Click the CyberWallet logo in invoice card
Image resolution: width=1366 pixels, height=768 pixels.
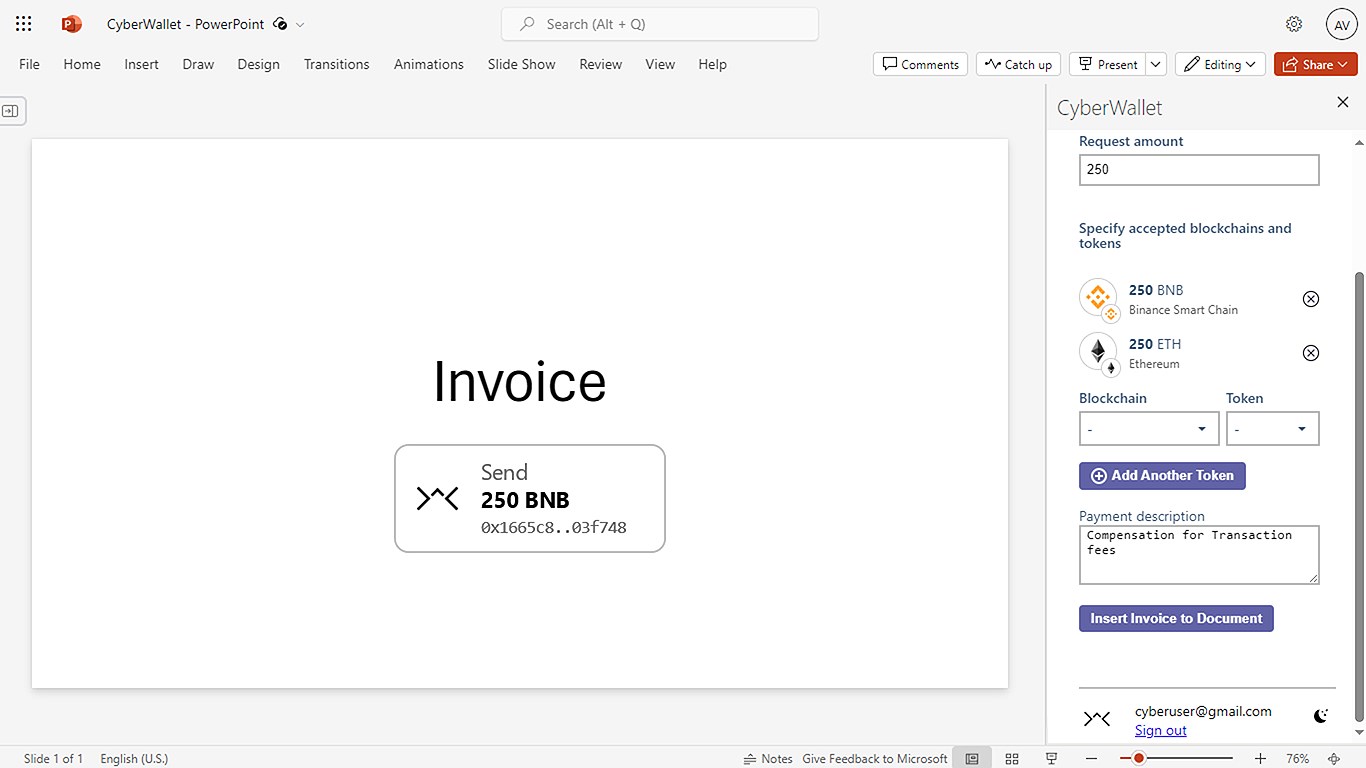(437, 498)
